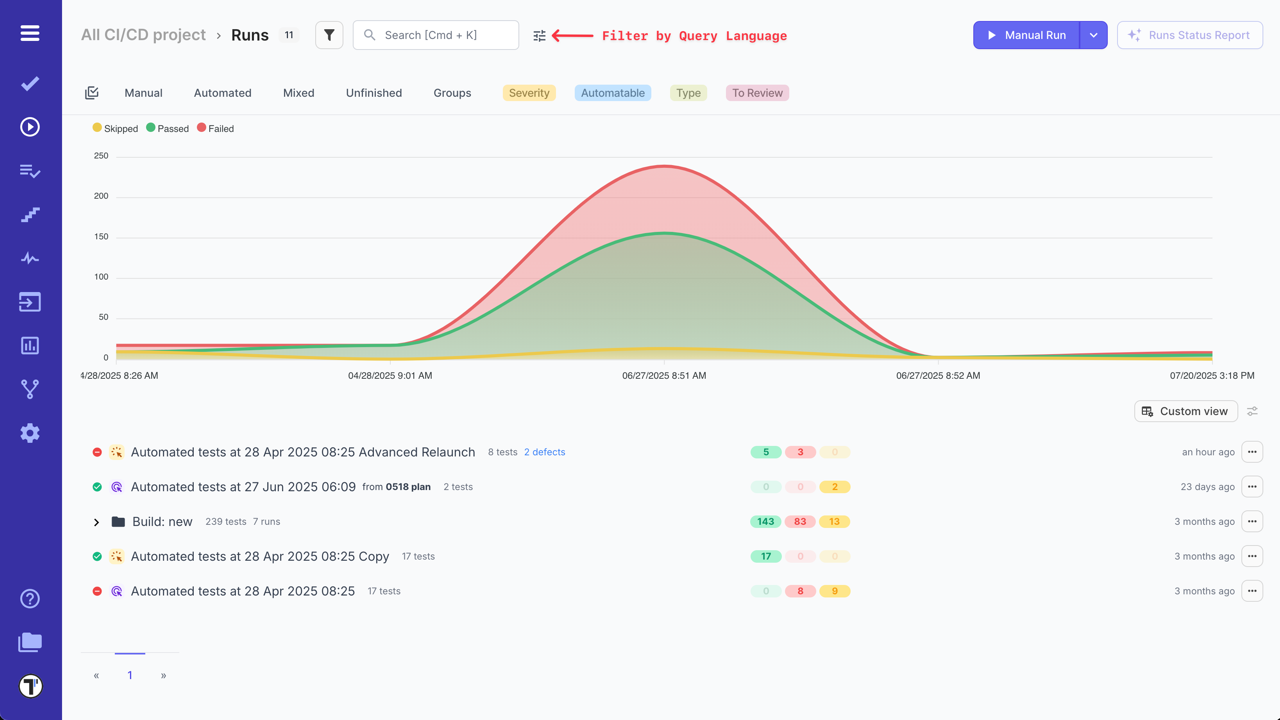Open the Runs play-circle icon in sidebar
The width and height of the screenshot is (1280, 720).
[29, 126]
